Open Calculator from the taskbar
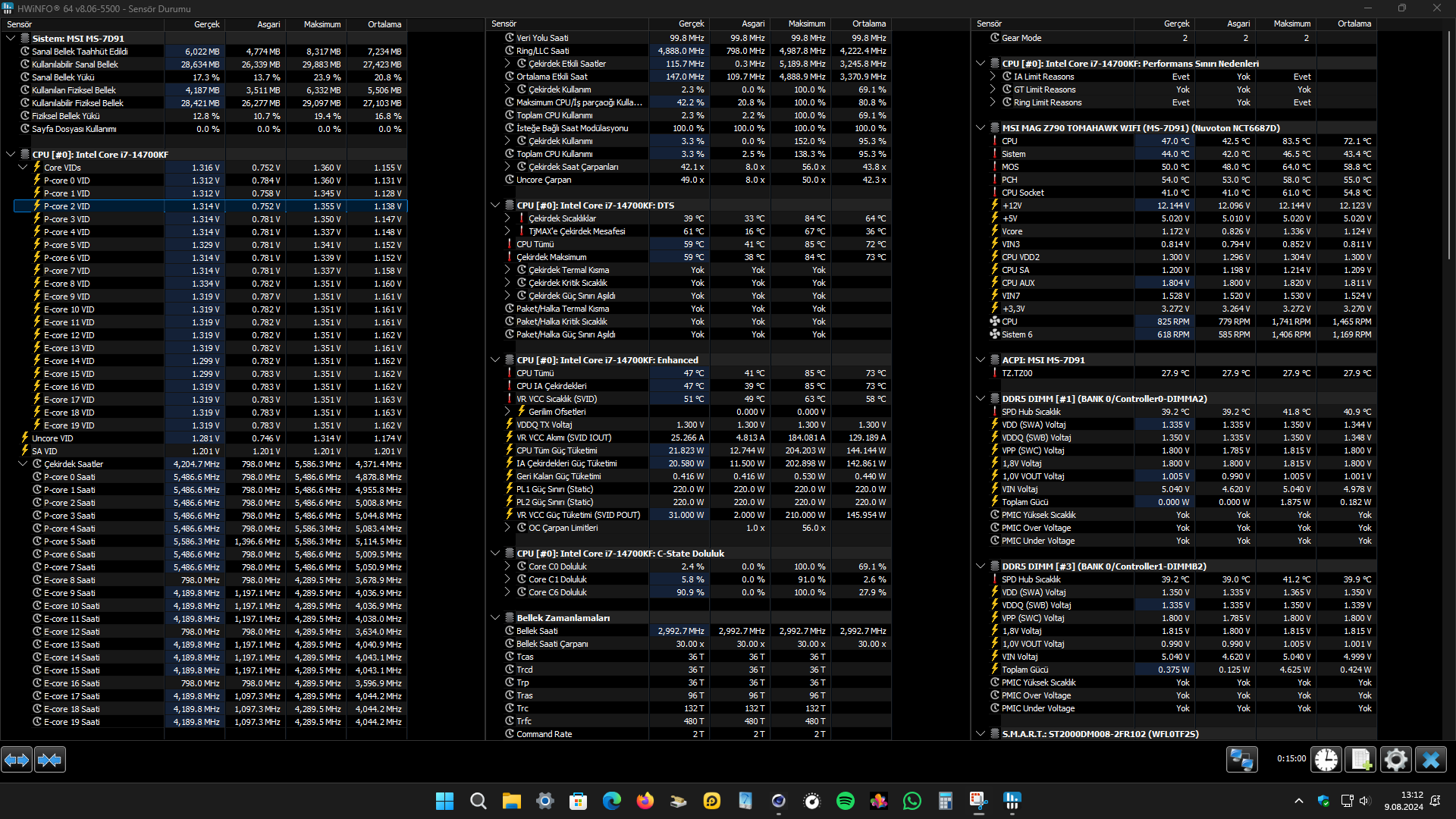 click(946, 801)
